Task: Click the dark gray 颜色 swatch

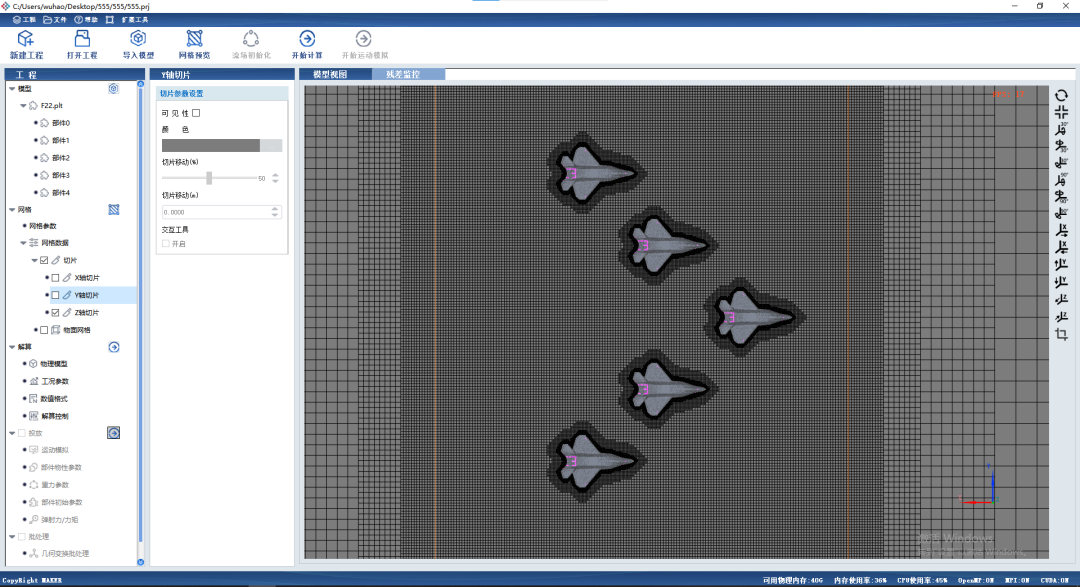Action: 211,145
